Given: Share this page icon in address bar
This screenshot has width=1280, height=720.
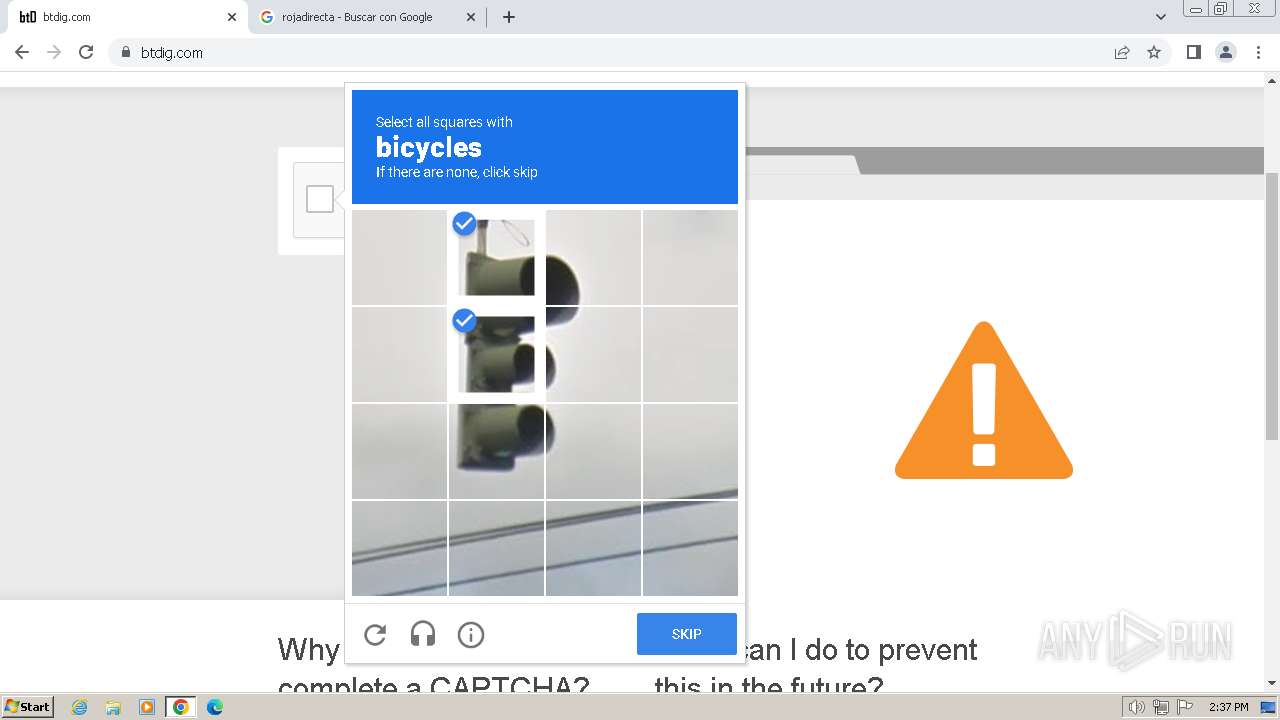Looking at the screenshot, I should click(1122, 52).
